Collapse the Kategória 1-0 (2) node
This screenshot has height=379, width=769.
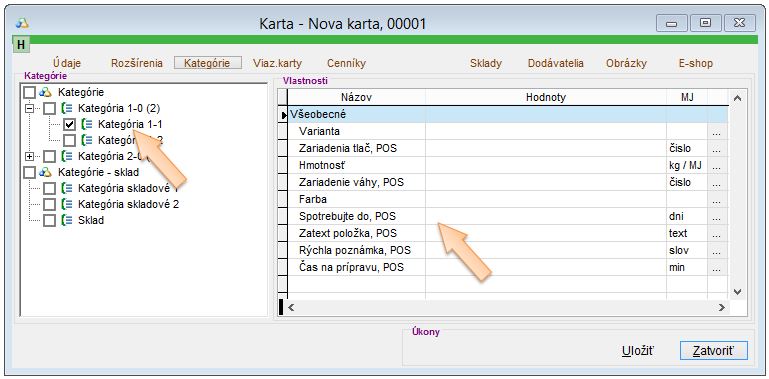(x=29, y=108)
